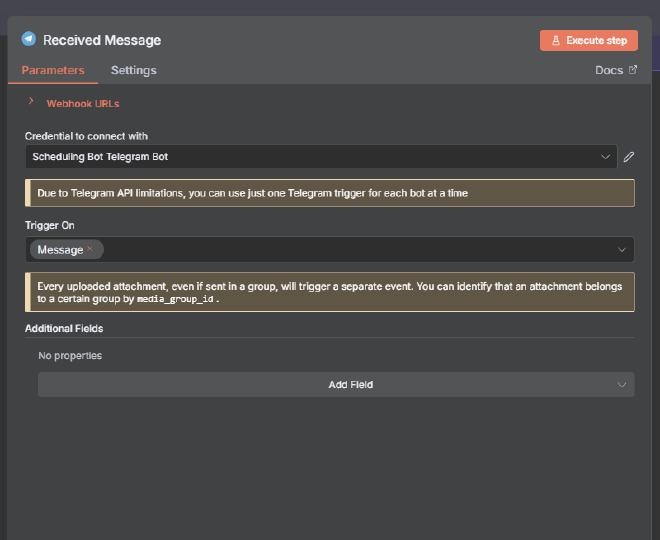Click the pencil icon to edit credential
This screenshot has height=540, width=660.
(629, 157)
